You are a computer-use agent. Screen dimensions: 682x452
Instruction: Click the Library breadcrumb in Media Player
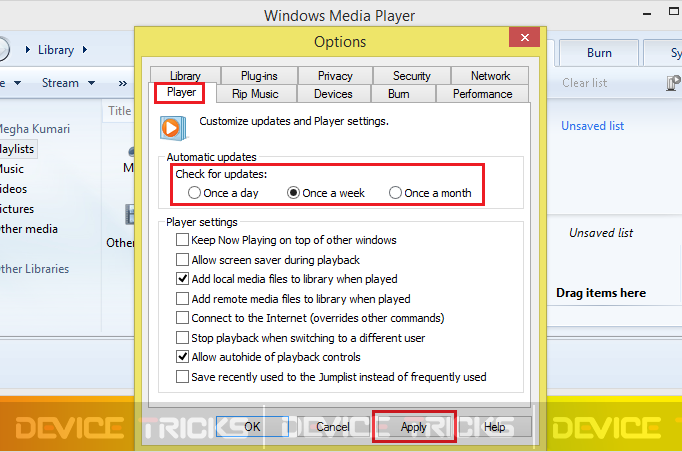tap(56, 50)
